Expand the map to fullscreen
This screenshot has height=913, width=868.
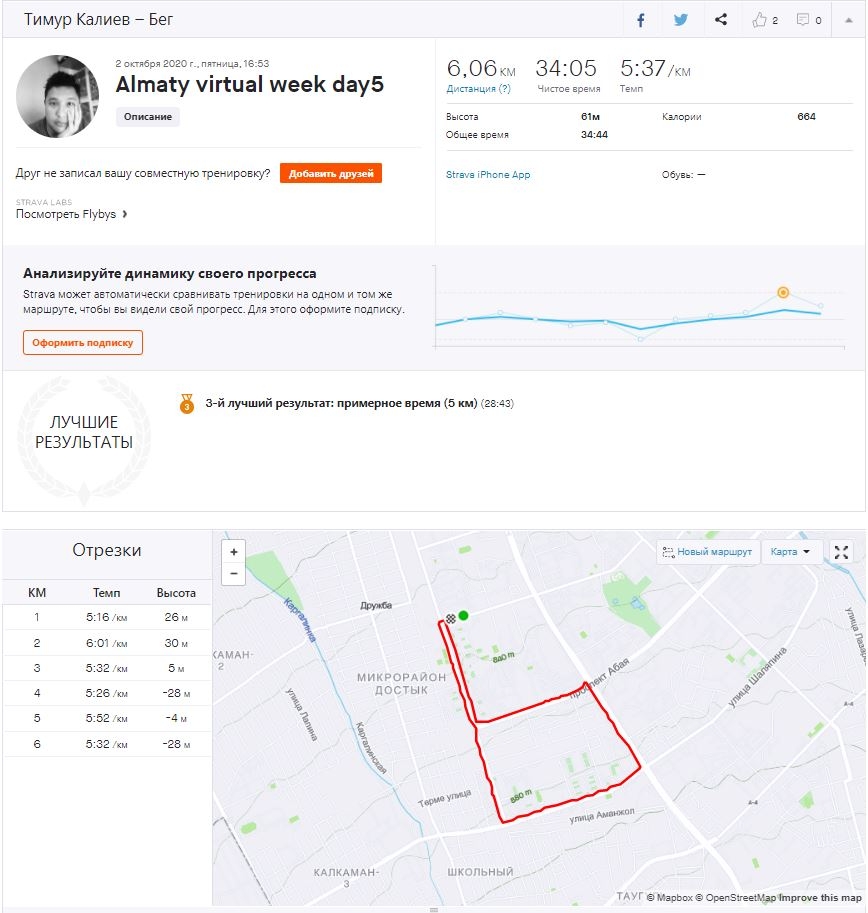[x=841, y=552]
